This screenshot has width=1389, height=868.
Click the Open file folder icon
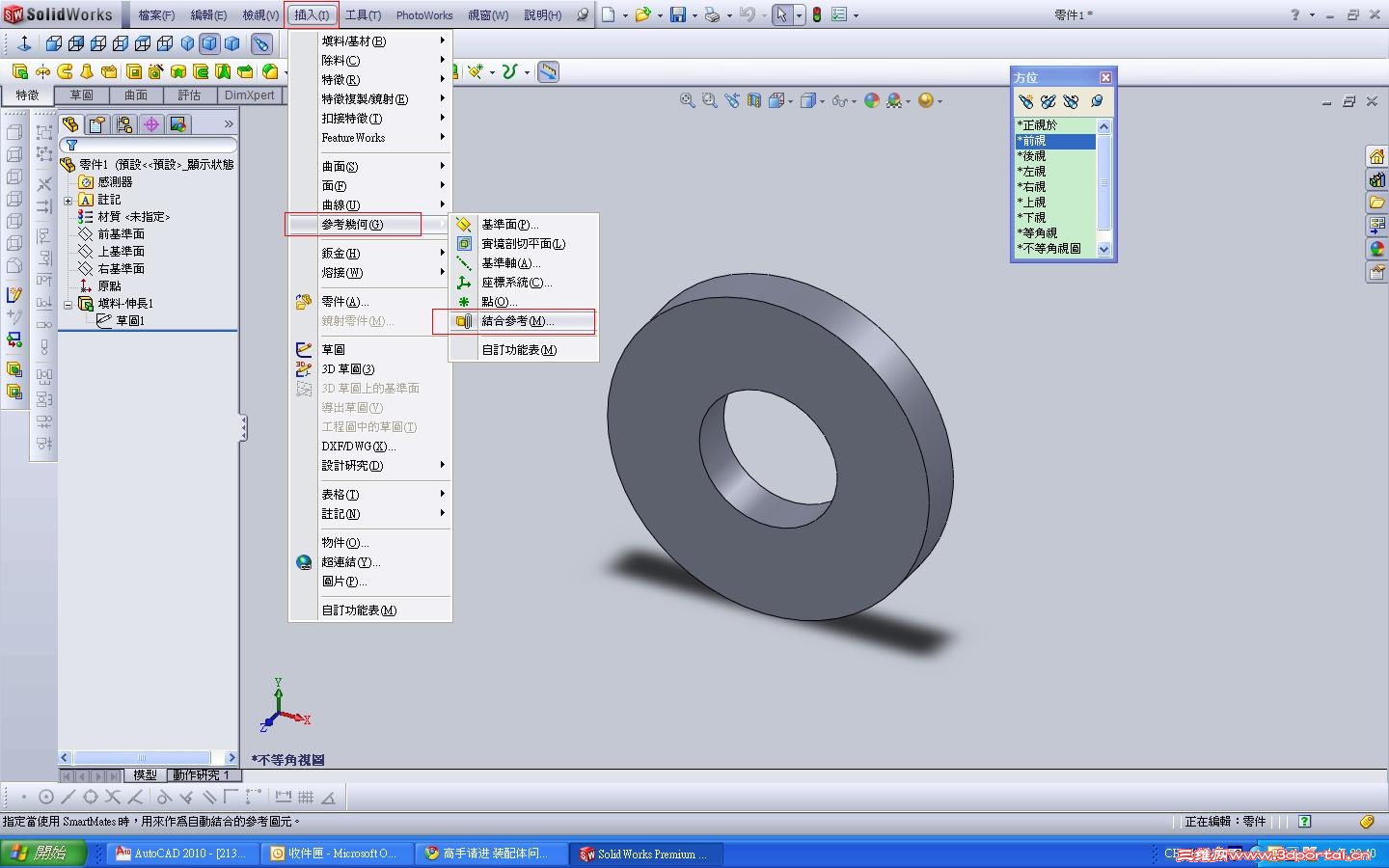pos(642,14)
